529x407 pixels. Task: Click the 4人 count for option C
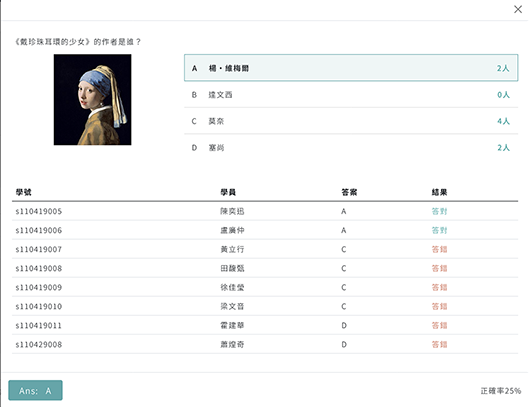coord(503,121)
